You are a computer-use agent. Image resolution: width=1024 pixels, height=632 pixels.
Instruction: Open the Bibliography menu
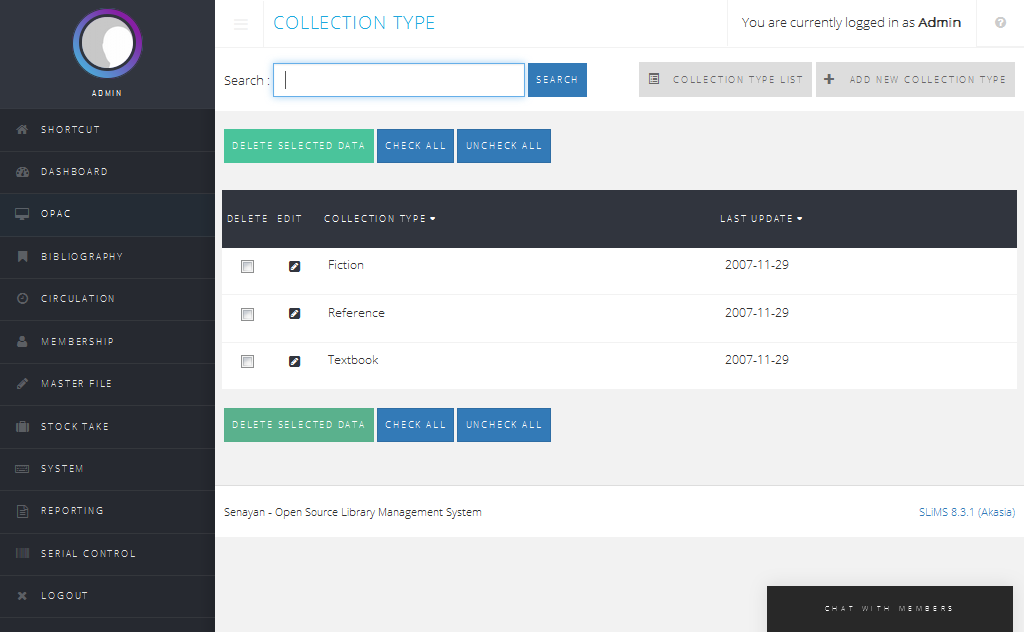[x=82, y=257]
